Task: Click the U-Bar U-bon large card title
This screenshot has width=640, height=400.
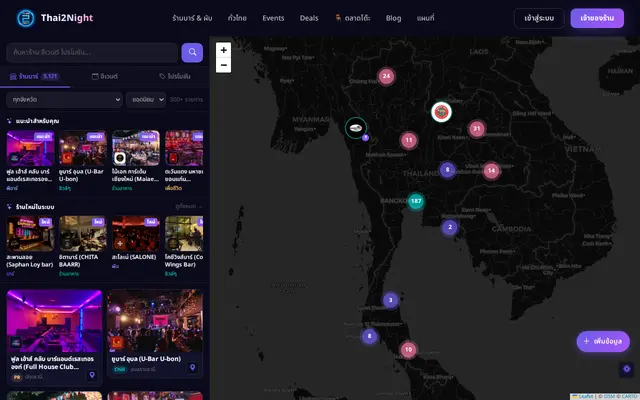Action: [x=146, y=359]
